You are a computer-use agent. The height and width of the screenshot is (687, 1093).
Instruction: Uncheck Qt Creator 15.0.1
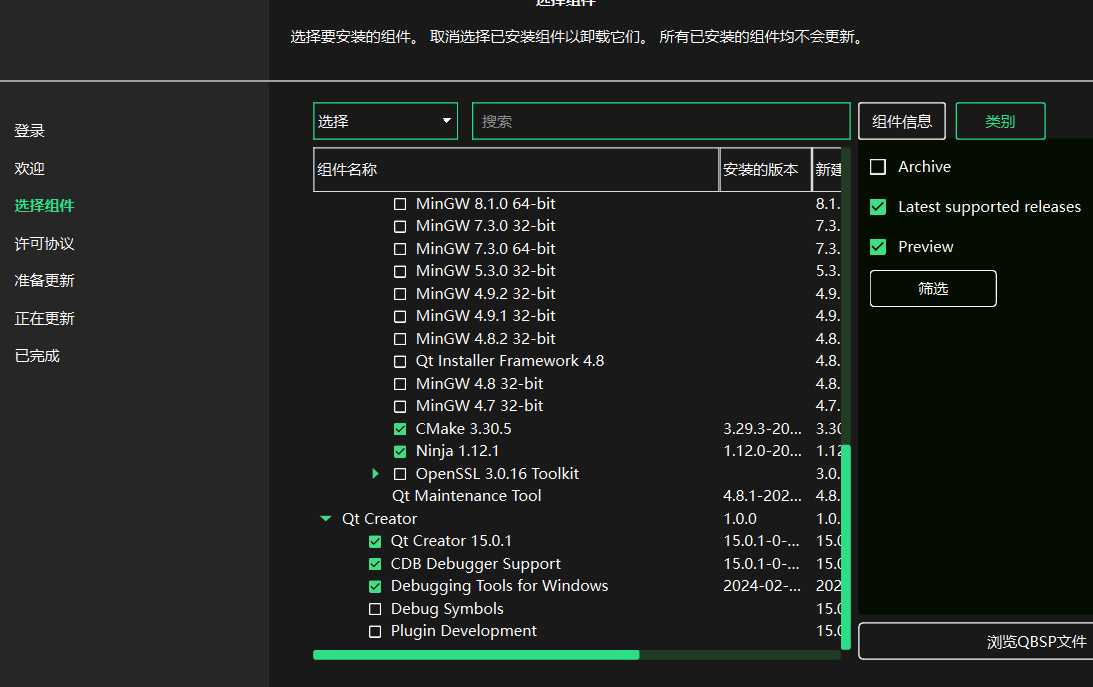tap(375, 541)
